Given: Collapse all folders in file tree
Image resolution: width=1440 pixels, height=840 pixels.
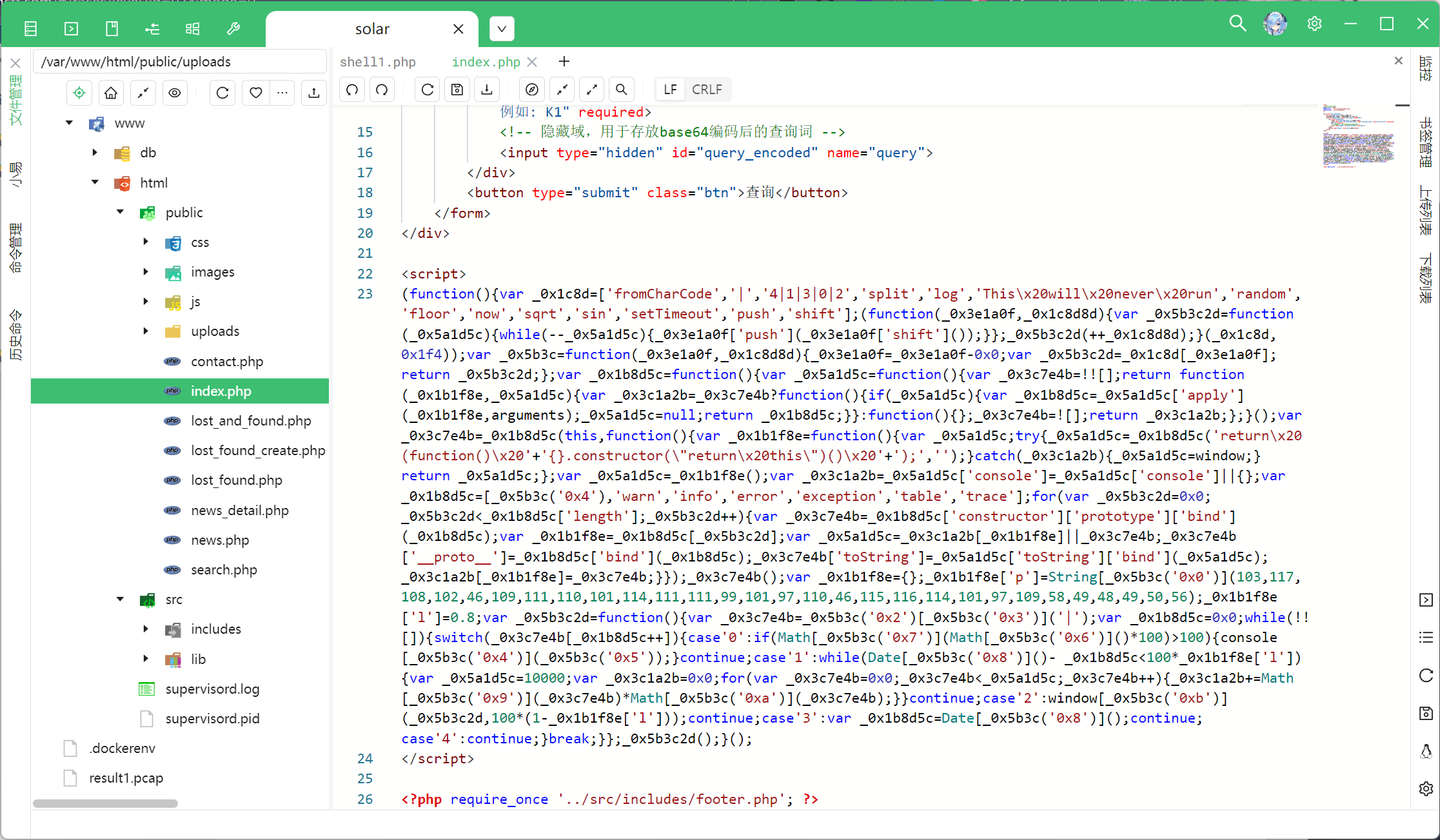Looking at the screenshot, I should 143,93.
